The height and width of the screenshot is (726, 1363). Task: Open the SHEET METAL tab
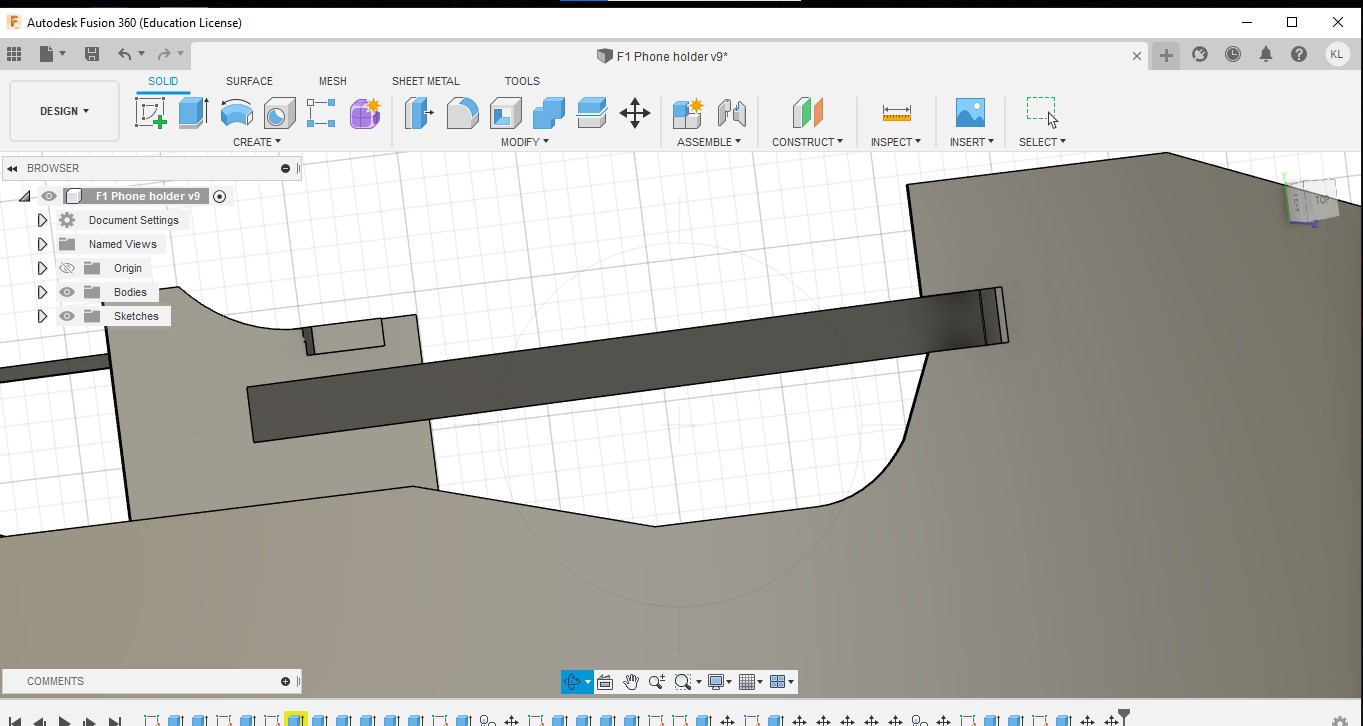click(x=425, y=81)
